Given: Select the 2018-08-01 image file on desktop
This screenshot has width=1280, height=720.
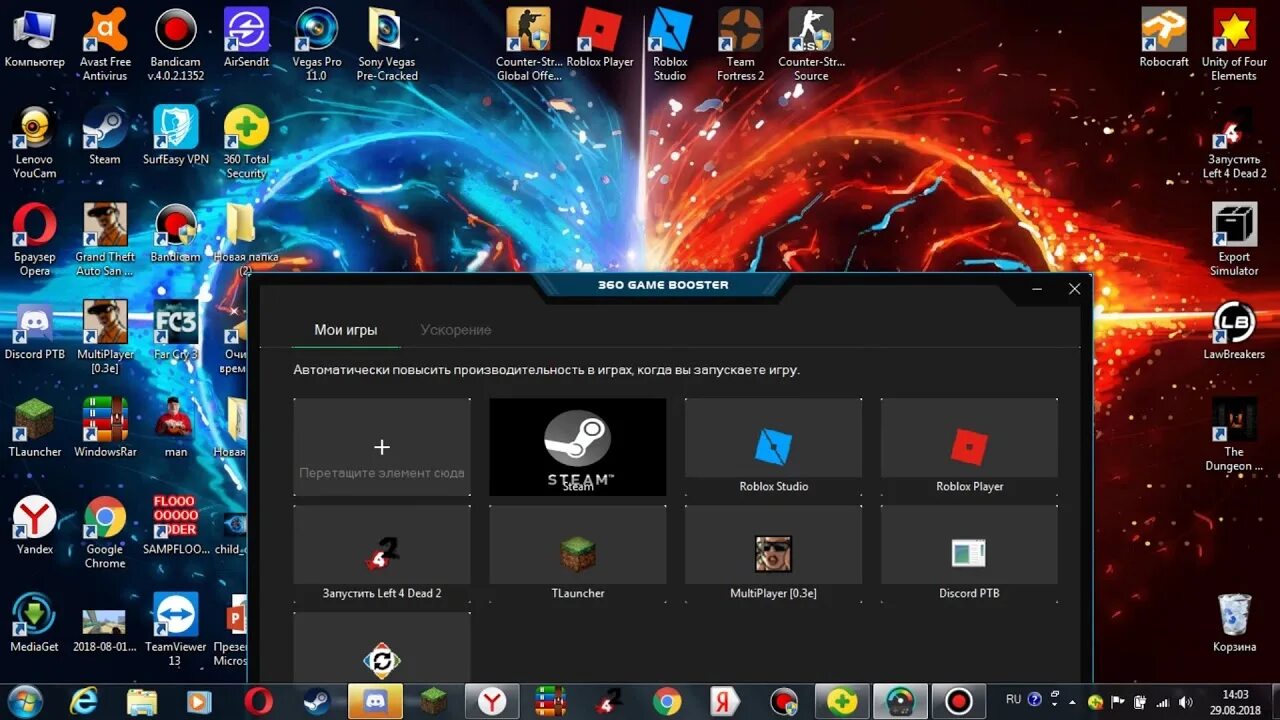Looking at the screenshot, I should pyautogui.click(x=105, y=630).
